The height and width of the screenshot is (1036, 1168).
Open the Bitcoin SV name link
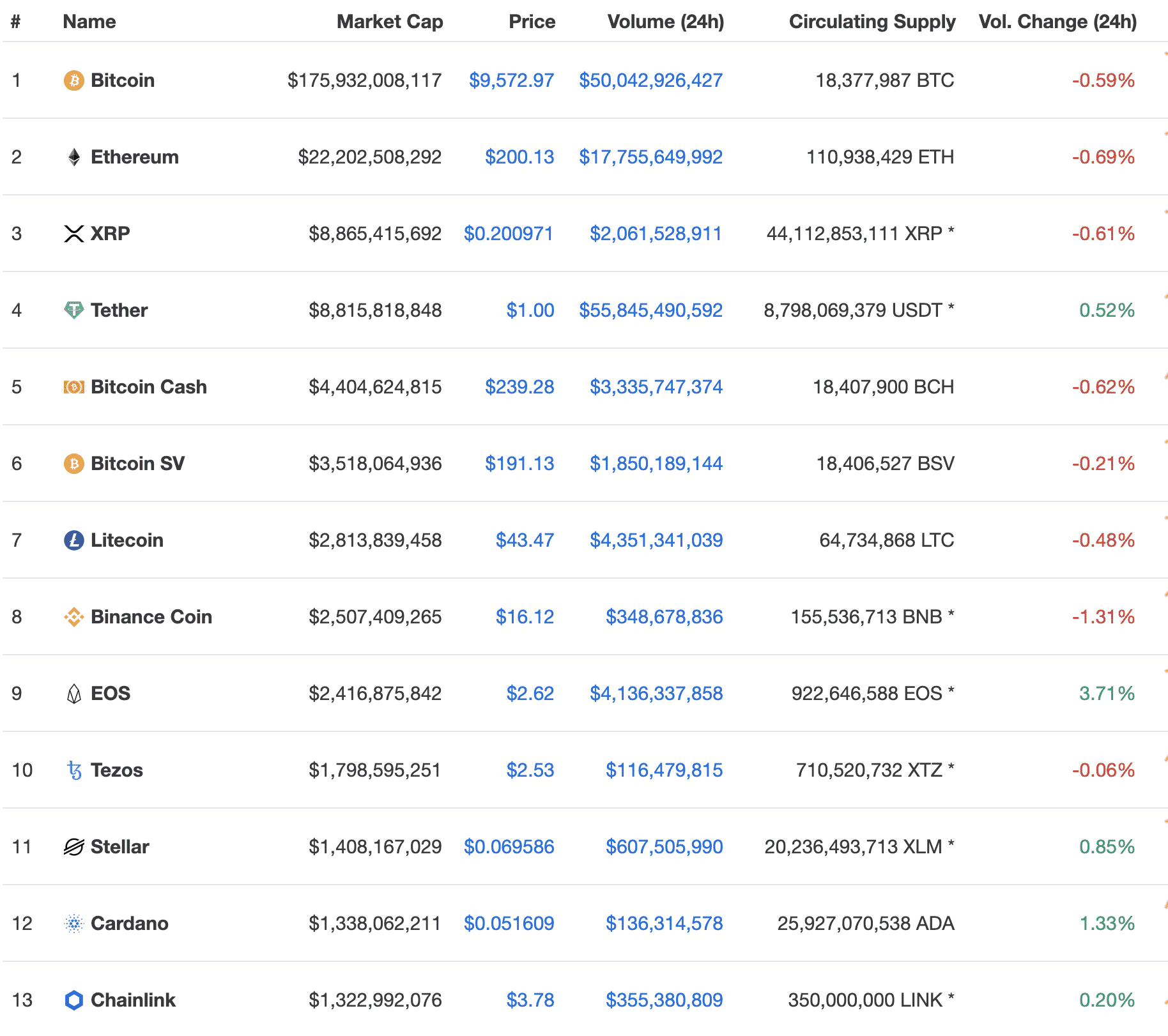[138, 464]
